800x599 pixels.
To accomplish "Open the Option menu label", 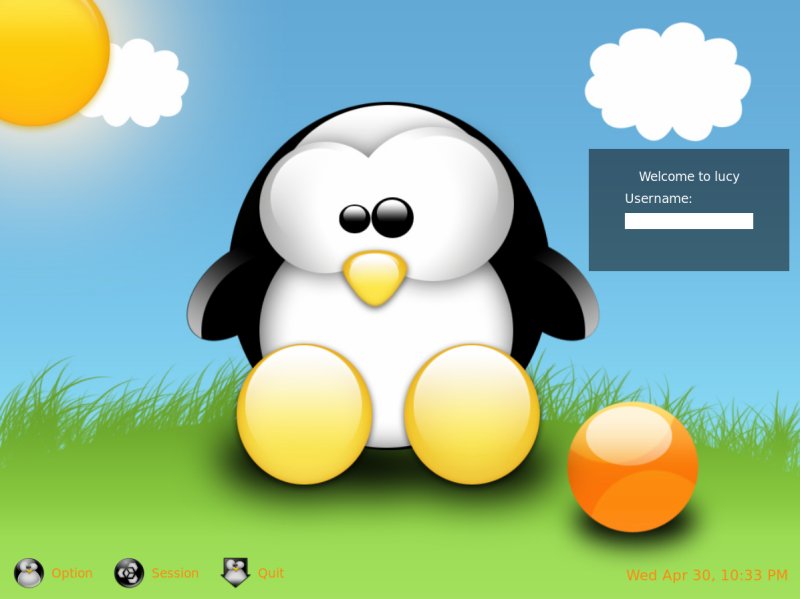I will pyautogui.click(x=72, y=573).
